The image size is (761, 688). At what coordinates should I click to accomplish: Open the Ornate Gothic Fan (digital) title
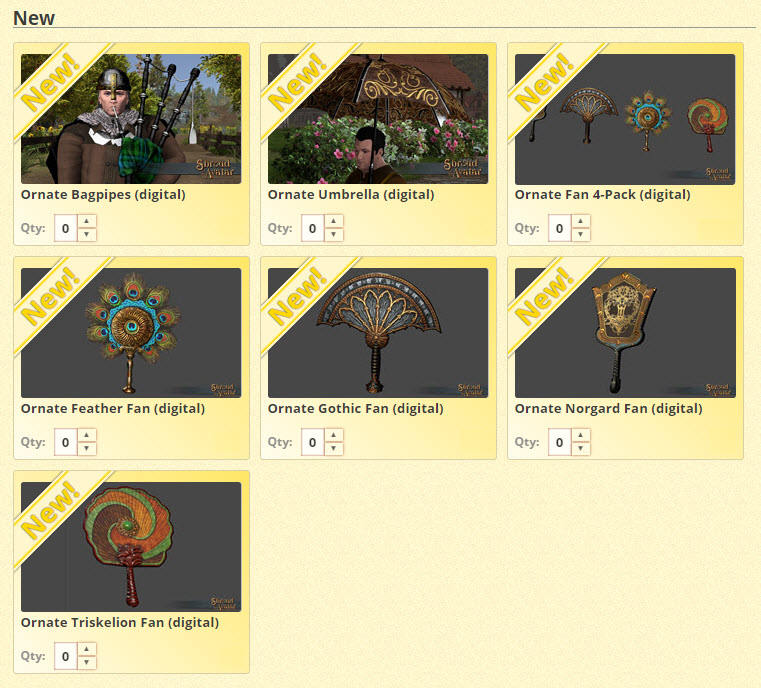[x=356, y=409]
